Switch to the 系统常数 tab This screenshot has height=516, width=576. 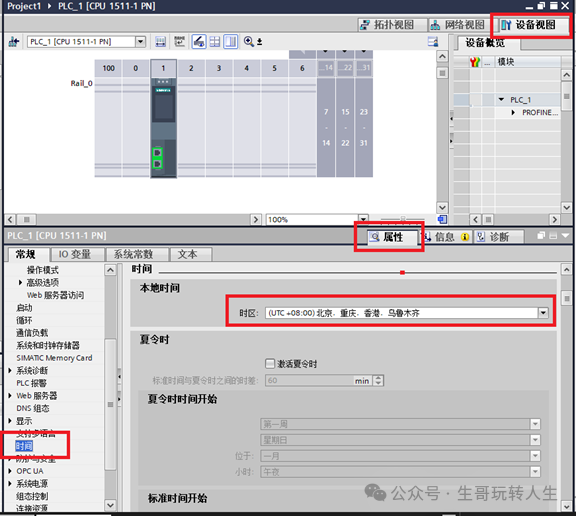coord(133,254)
